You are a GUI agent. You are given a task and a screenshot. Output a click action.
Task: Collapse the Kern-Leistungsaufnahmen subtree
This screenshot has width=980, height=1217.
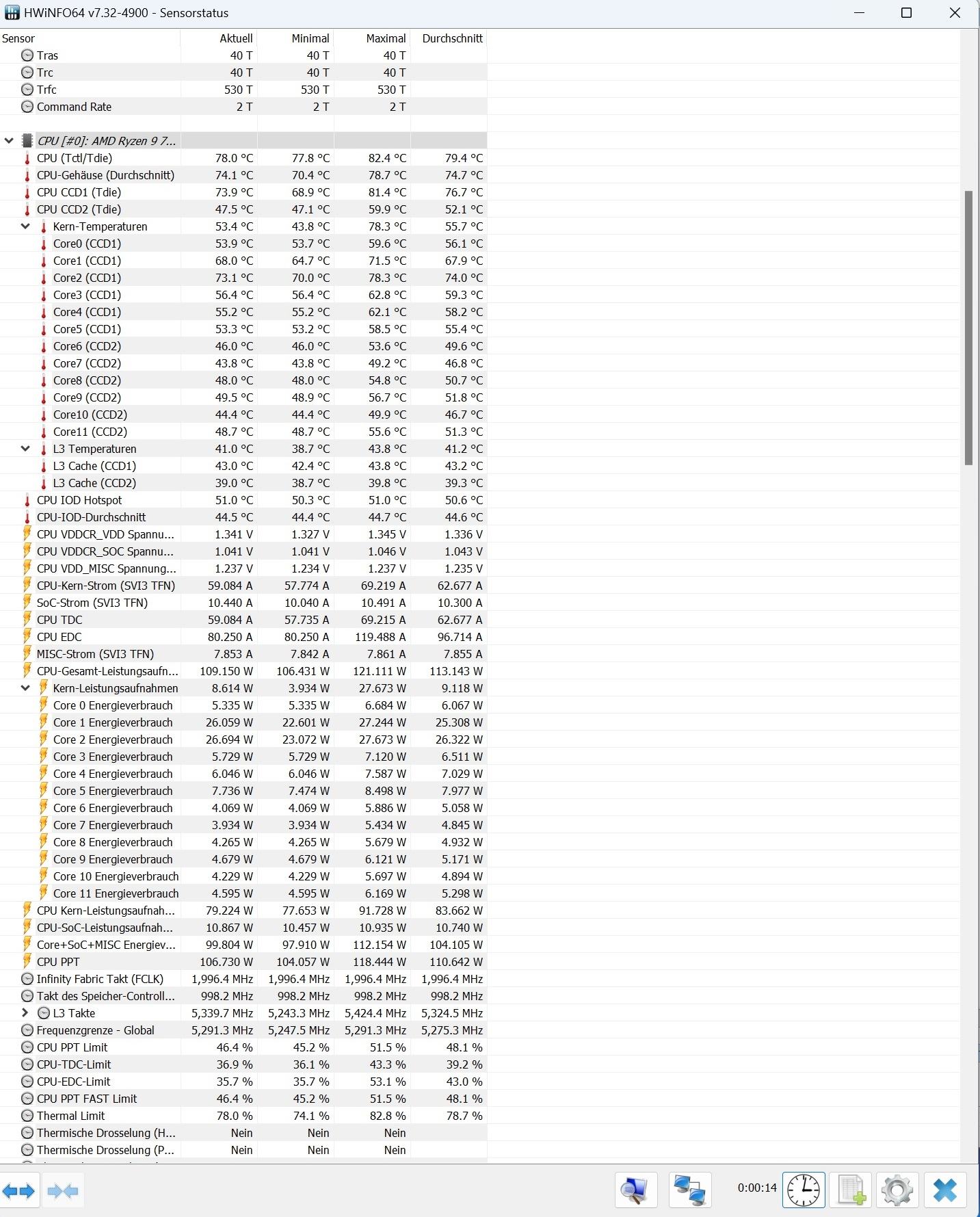click(25, 688)
